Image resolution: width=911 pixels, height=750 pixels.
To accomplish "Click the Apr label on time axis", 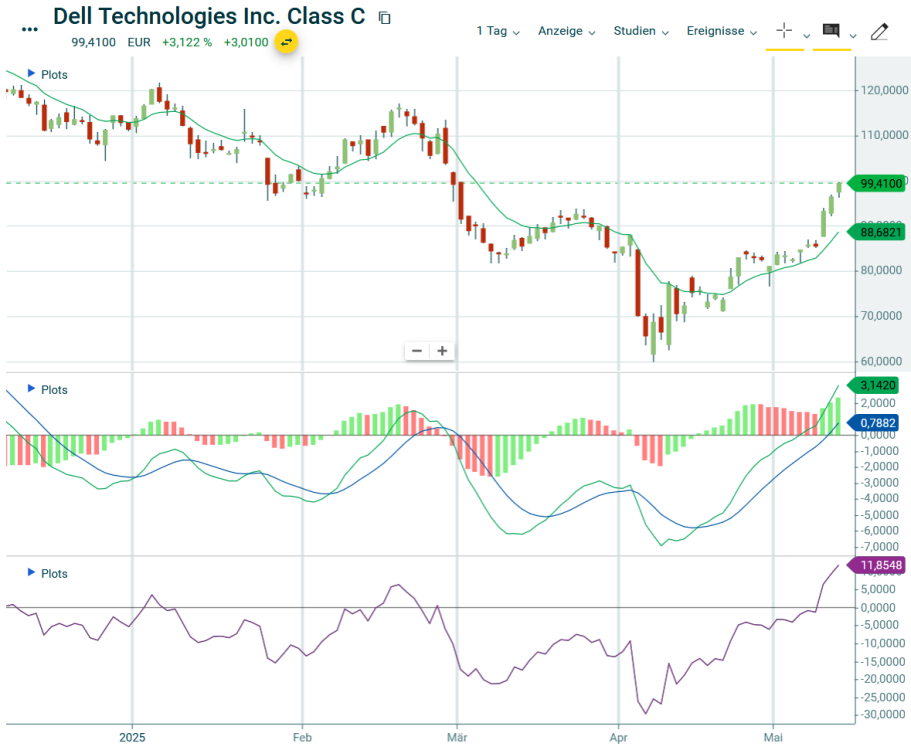I will point(618,737).
